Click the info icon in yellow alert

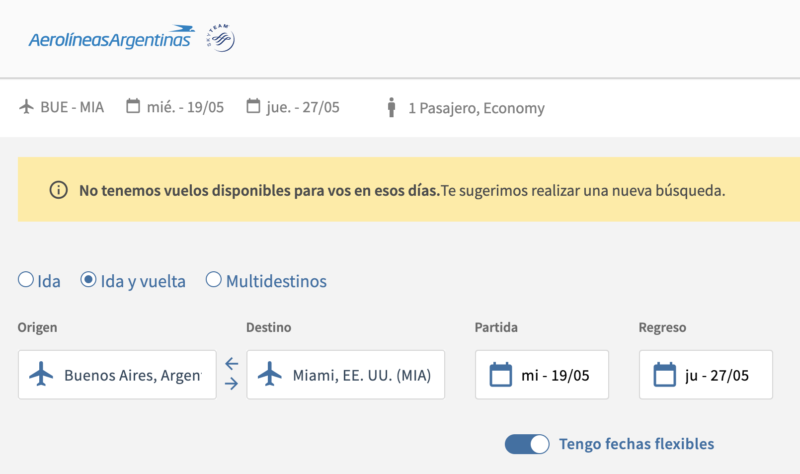(58, 189)
